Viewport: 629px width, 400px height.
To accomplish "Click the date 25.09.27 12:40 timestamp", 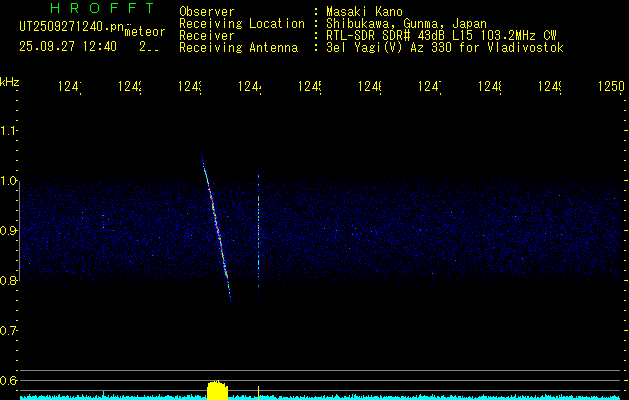I will coord(66,46).
